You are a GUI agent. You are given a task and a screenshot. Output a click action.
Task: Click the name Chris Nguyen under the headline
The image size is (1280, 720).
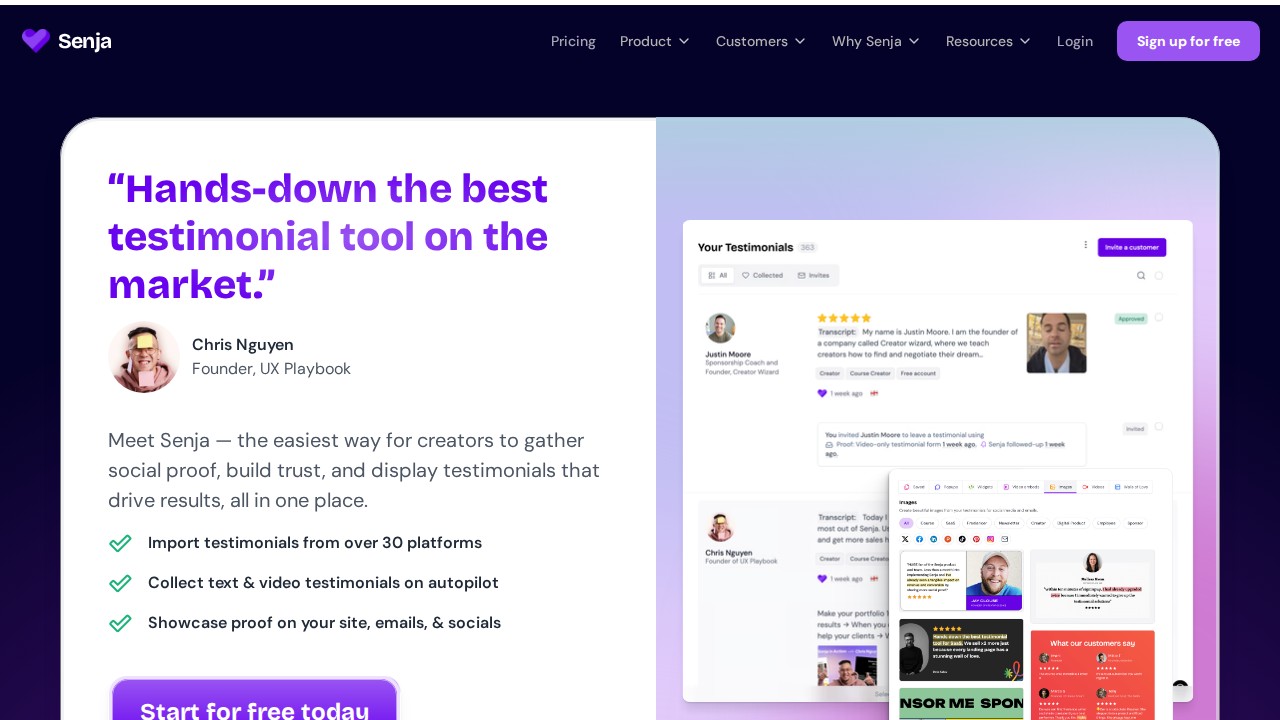pos(243,344)
